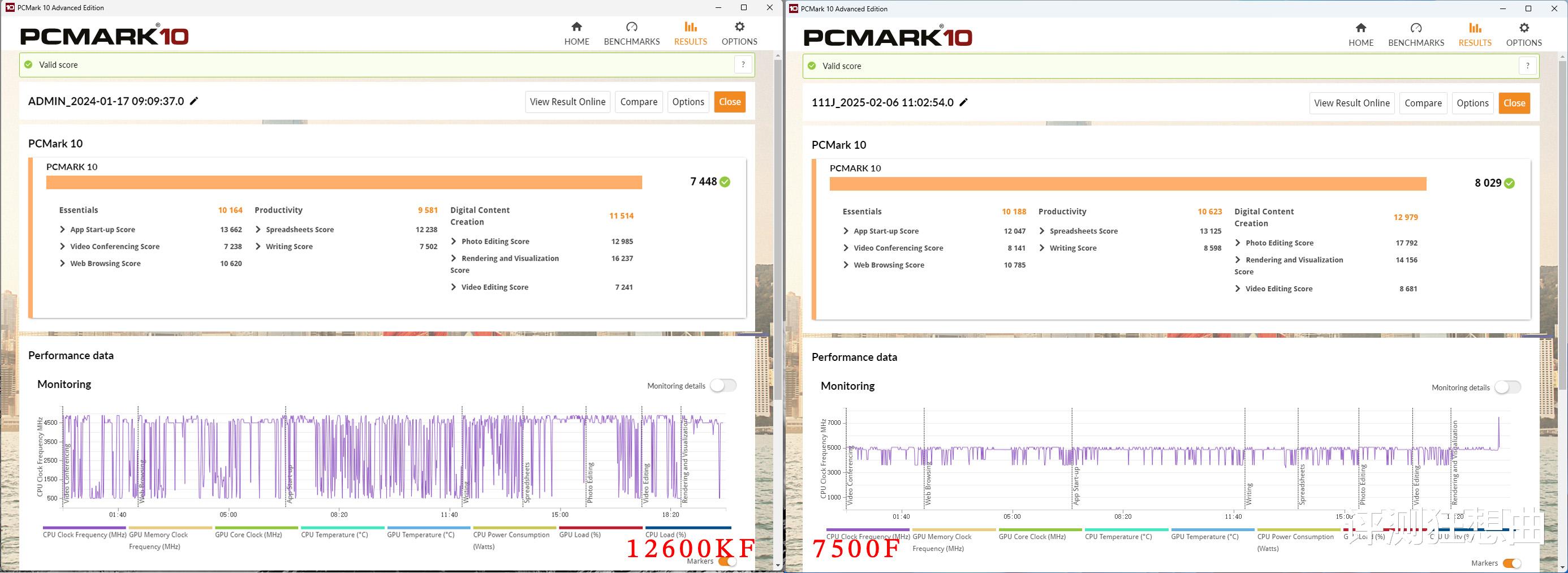Click left window vertical scrollbar thumb
This screenshot has width=1568, height=573.
click(x=777, y=230)
